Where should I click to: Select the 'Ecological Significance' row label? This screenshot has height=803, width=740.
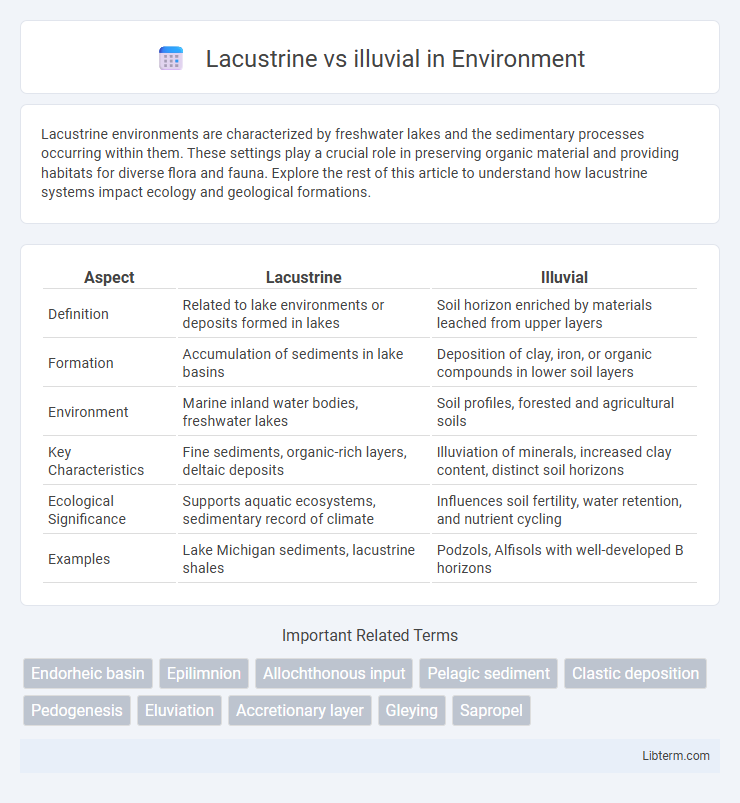tap(87, 510)
